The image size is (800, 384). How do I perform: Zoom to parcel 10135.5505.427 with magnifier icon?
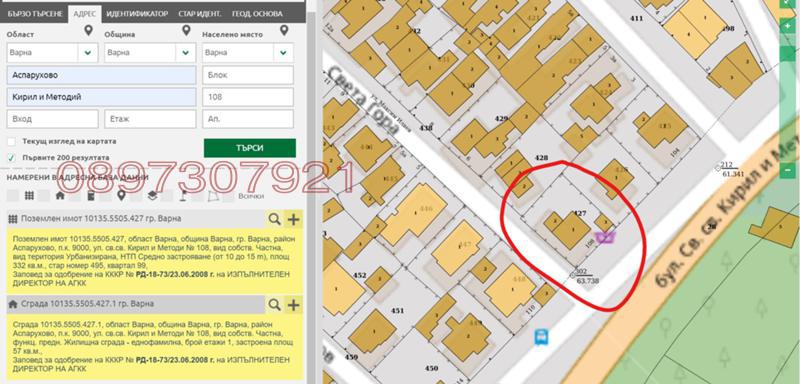(274, 219)
